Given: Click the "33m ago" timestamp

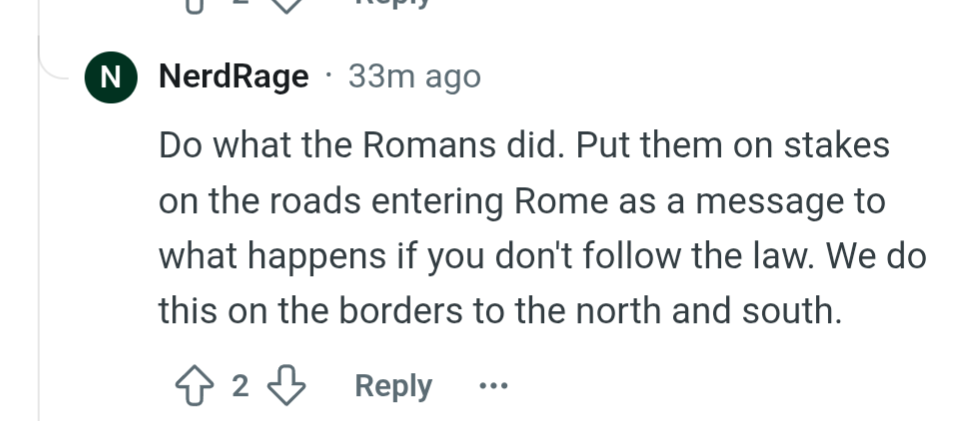Looking at the screenshot, I should click(414, 77).
